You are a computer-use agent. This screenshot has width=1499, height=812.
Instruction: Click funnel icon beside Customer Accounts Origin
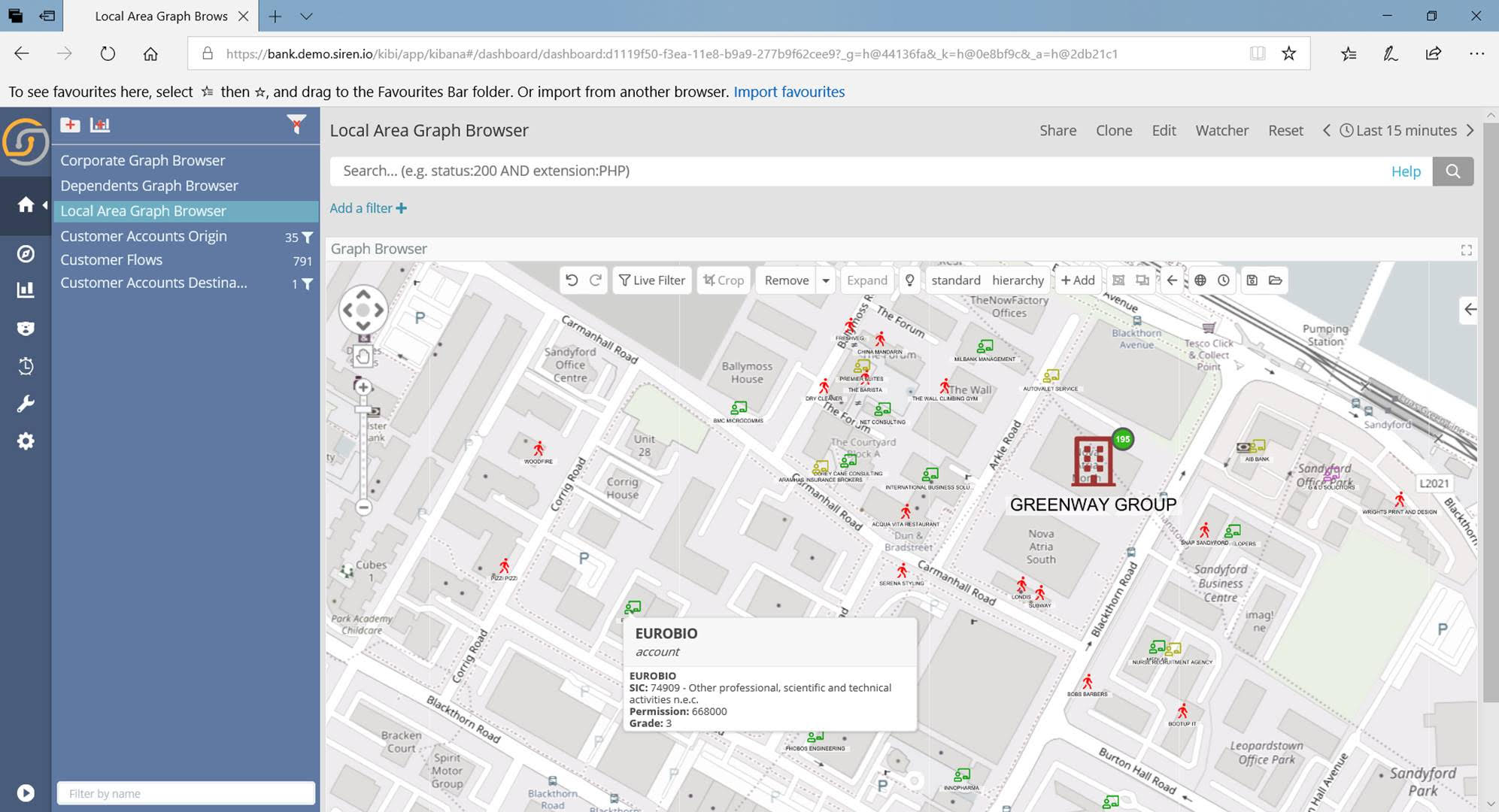(308, 237)
